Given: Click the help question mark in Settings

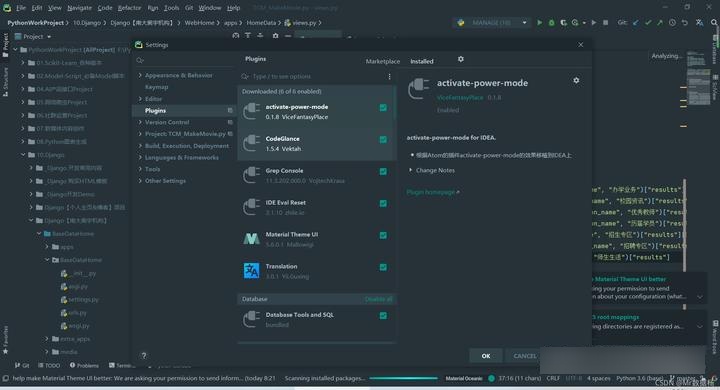Looking at the screenshot, I should coord(144,356).
